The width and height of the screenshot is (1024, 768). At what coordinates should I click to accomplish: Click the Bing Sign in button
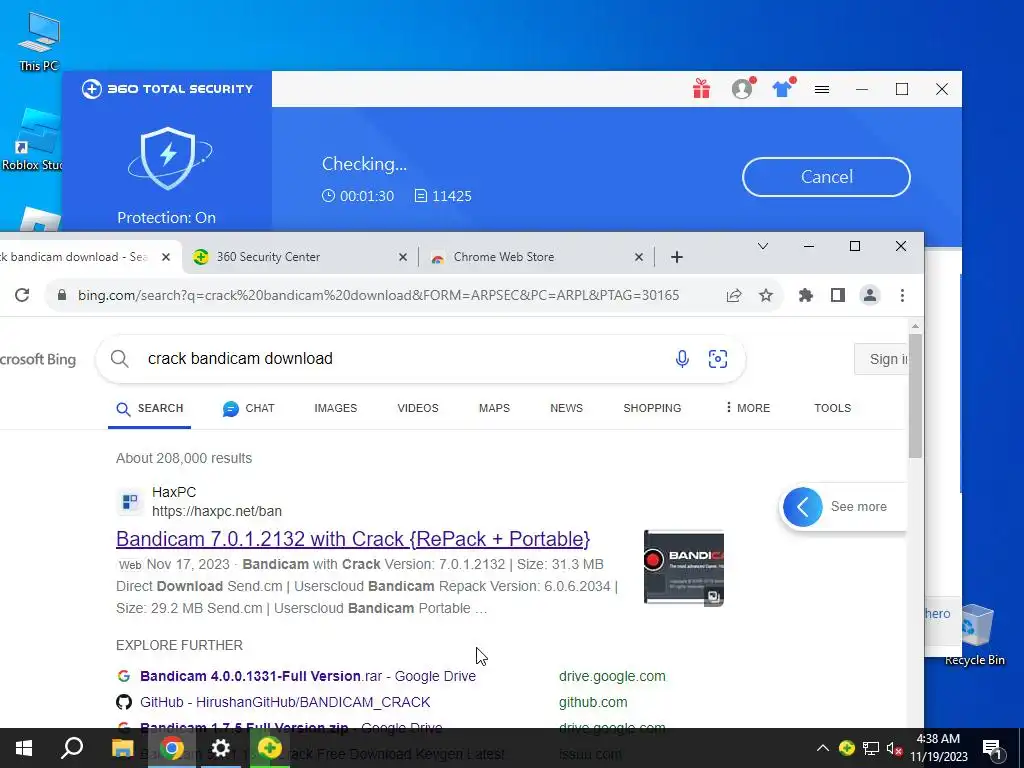pos(881,359)
